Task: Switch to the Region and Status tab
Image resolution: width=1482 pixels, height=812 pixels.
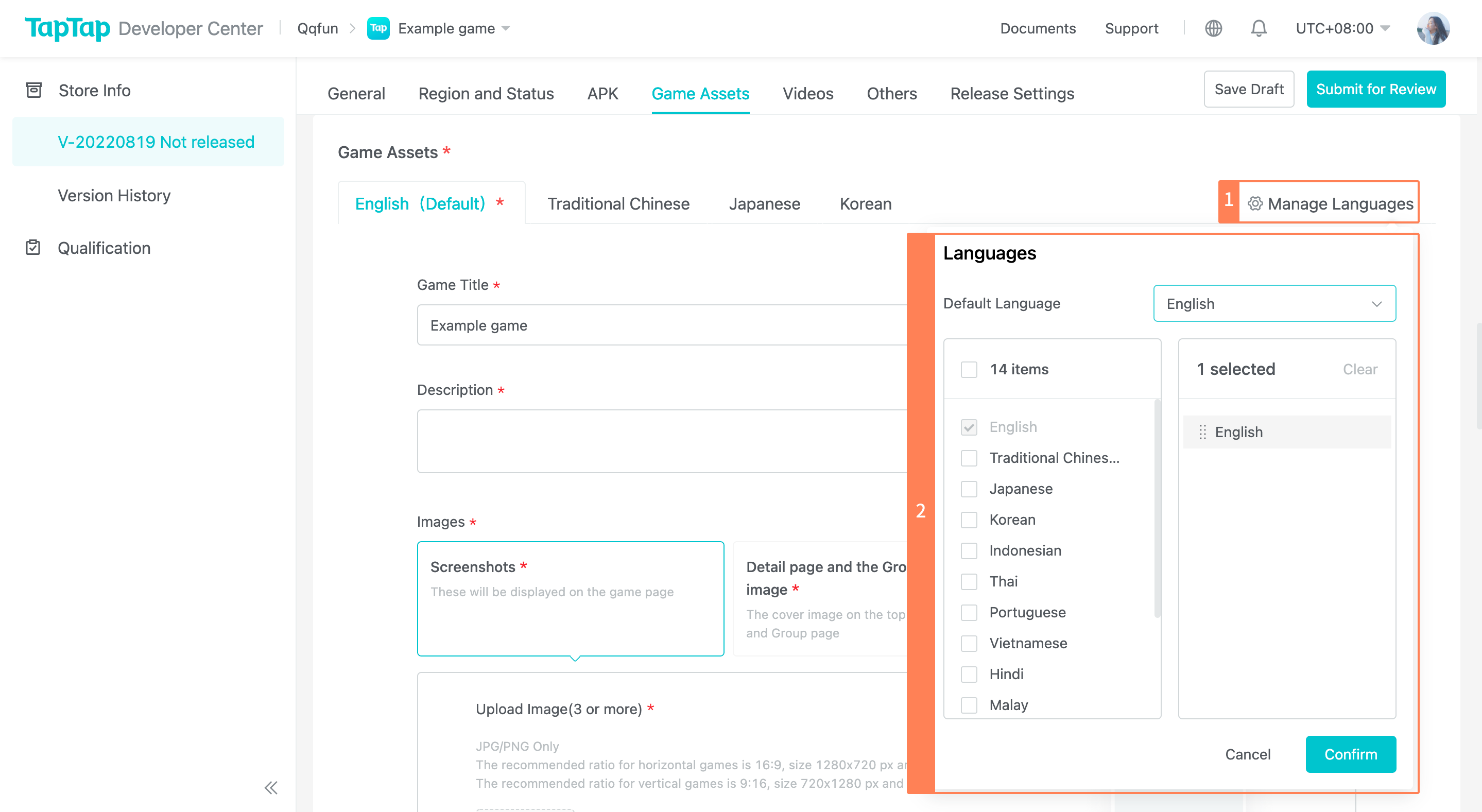Action: [486, 93]
